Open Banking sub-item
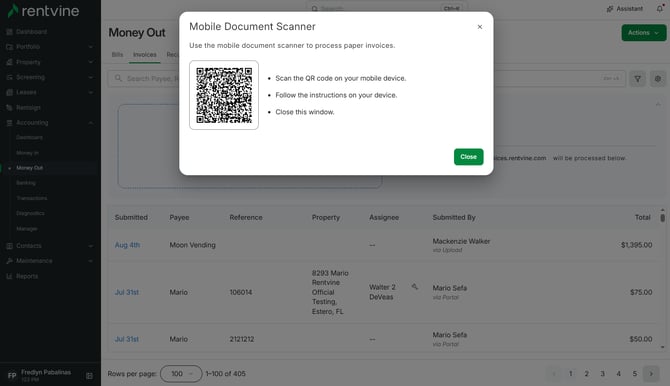This screenshot has height=386, width=670. 26,183
